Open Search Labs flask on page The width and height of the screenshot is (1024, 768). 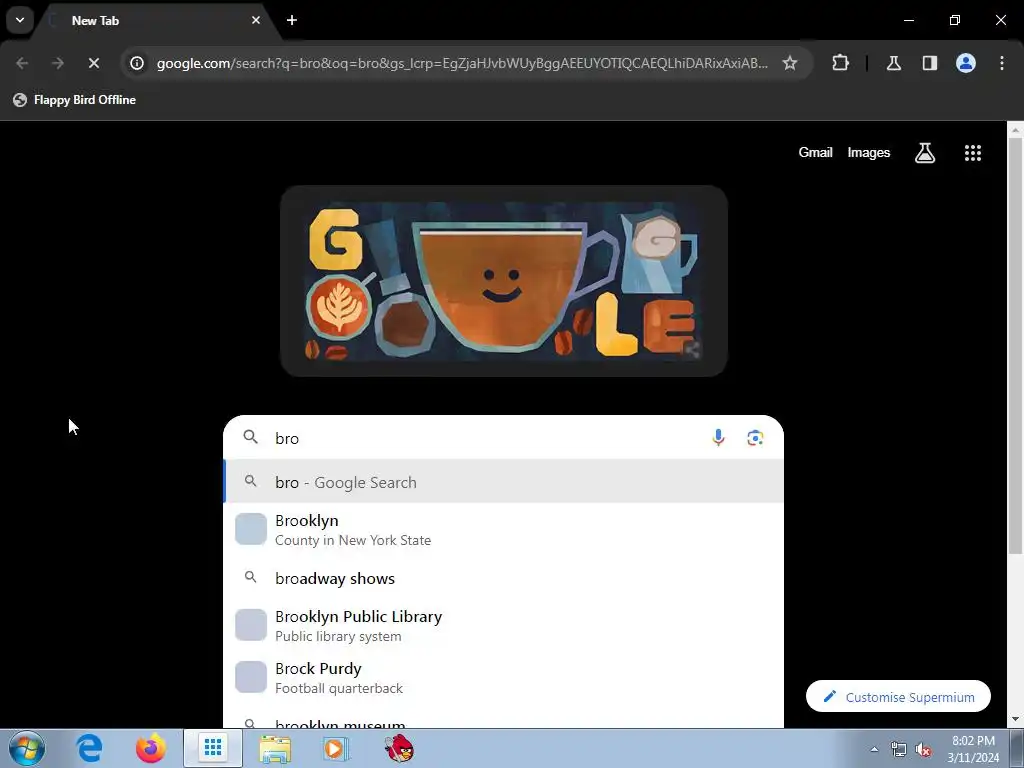click(925, 153)
